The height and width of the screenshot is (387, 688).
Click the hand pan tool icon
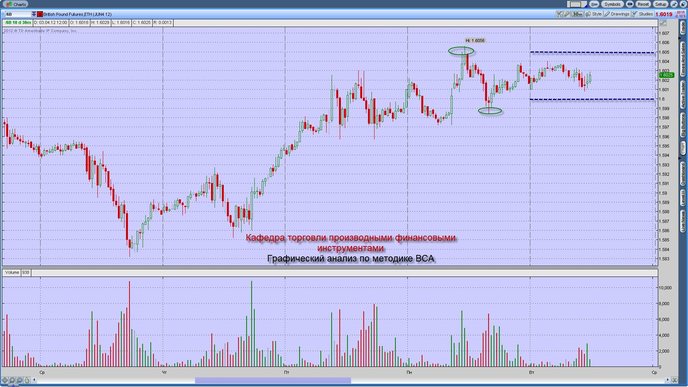(27, 380)
